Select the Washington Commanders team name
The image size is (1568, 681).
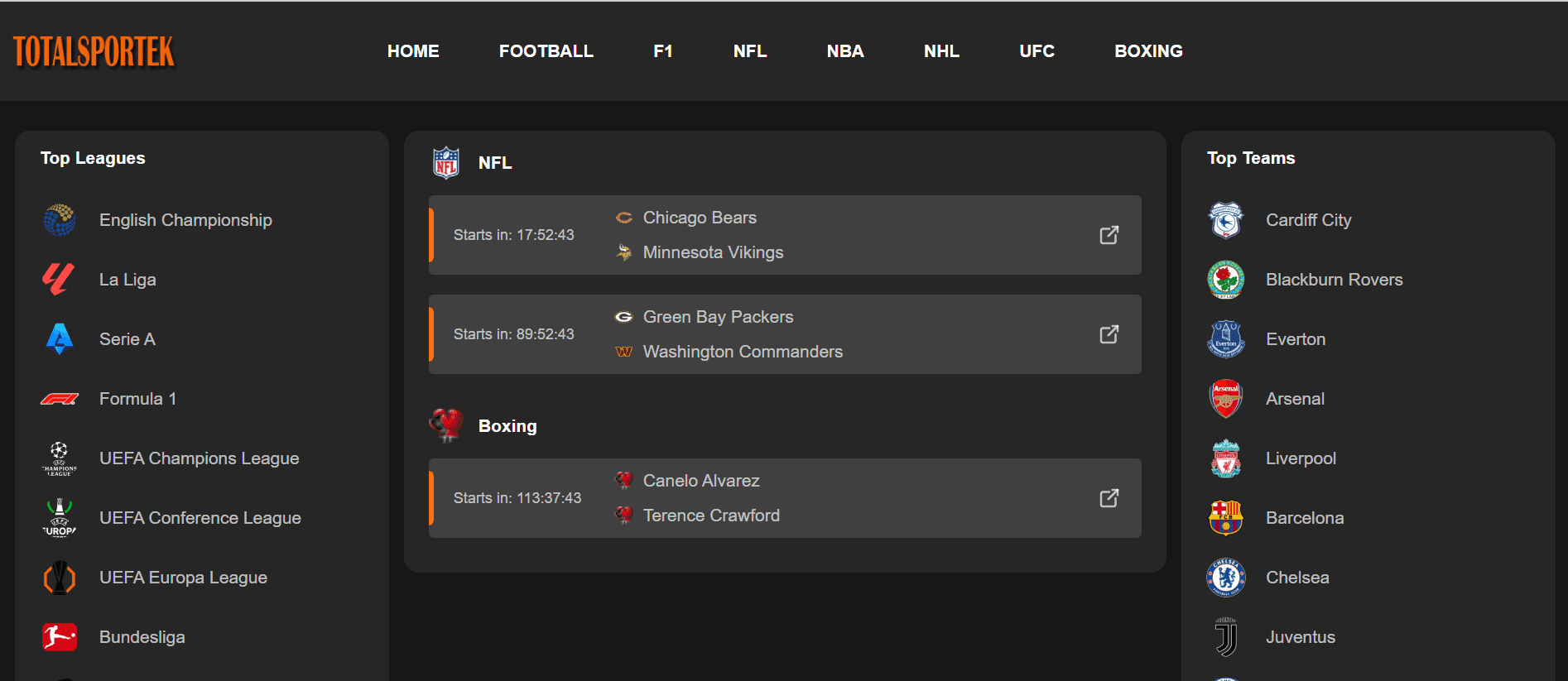743,352
